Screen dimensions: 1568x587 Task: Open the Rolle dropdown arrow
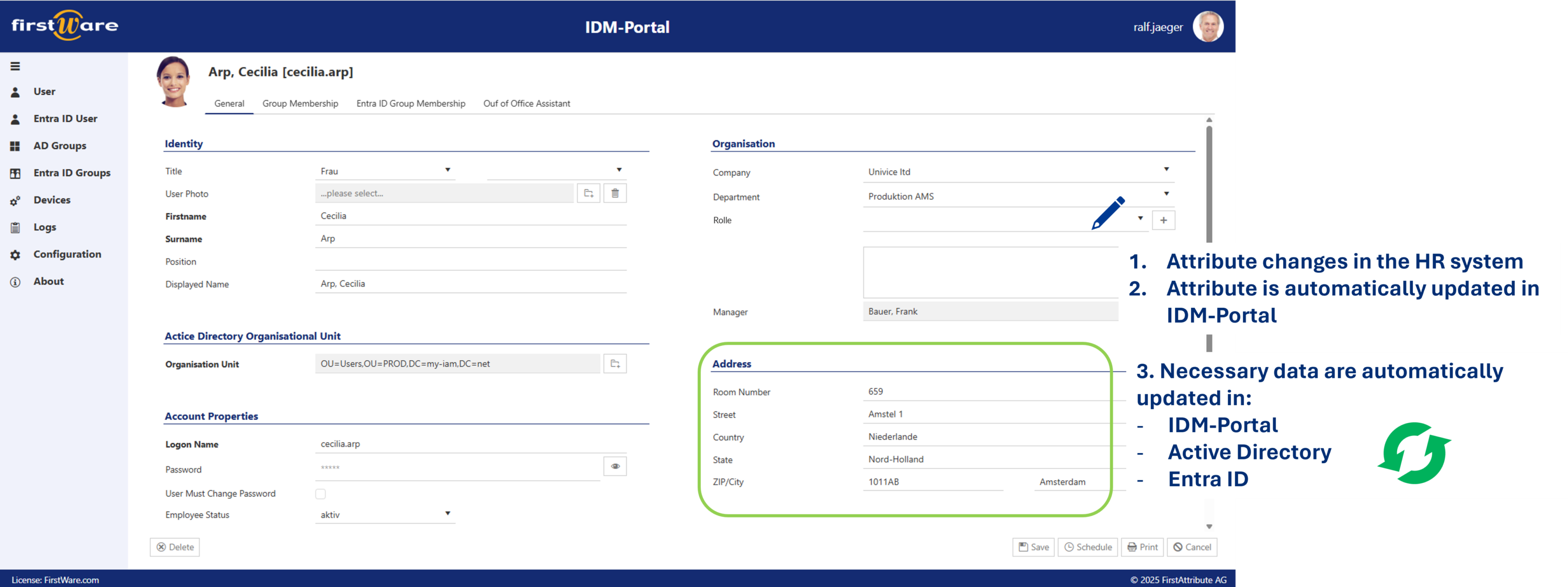click(1140, 218)
